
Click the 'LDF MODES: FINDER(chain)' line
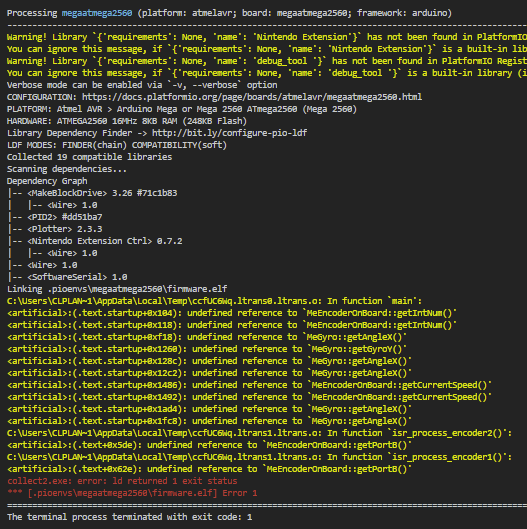coord(117,145)
